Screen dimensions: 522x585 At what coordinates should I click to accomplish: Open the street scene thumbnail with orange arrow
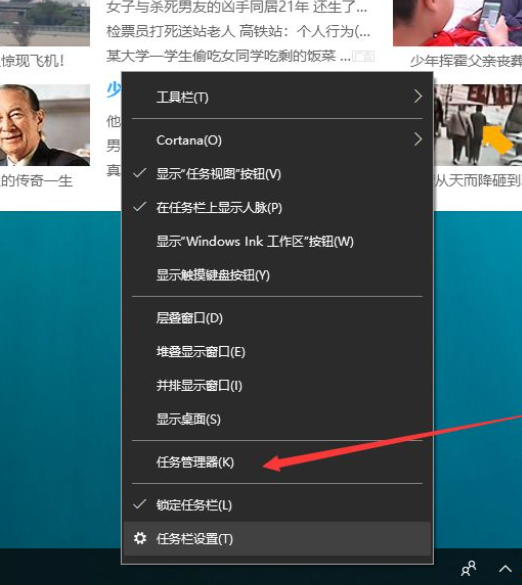tap(478, 125)
